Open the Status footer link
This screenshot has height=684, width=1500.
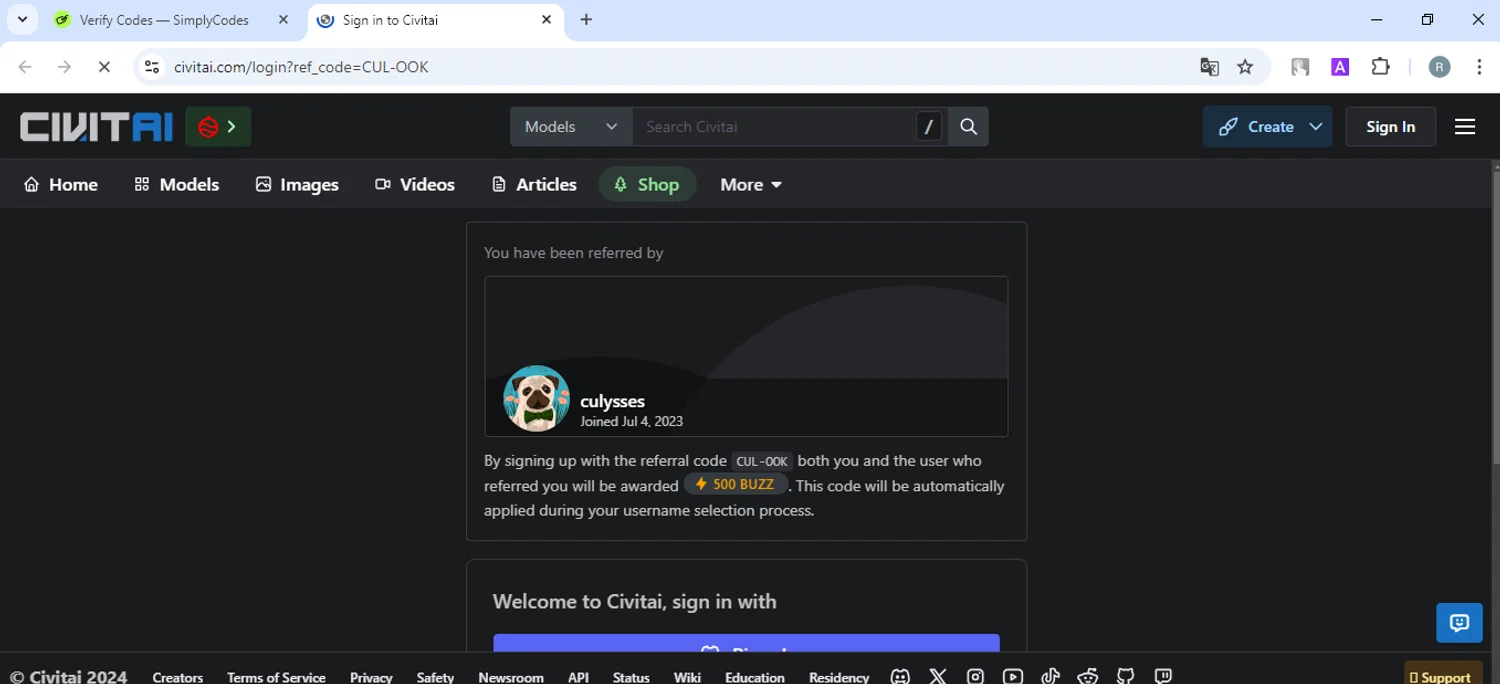click(x=631, y=677)
